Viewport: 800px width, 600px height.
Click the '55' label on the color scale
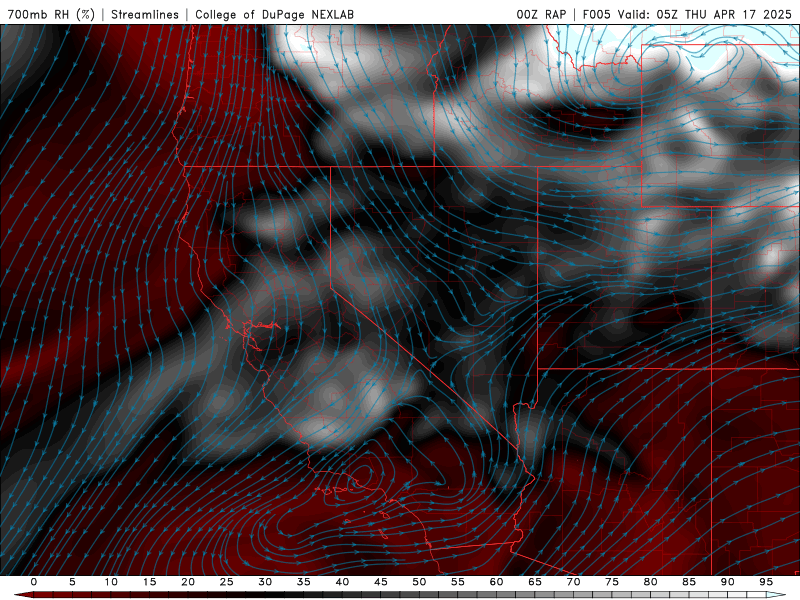pyautogui.click(x=458, y=582)
